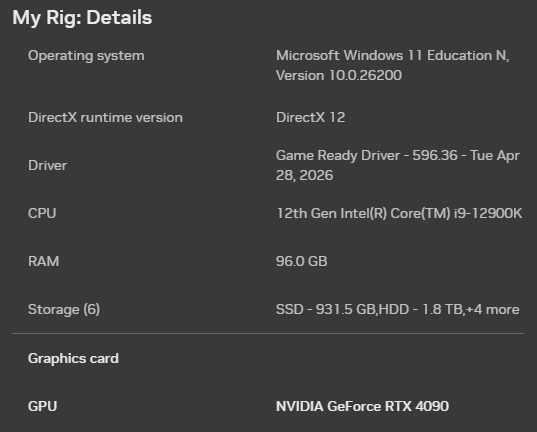Image resolution: width=537 pixels, height=432 pixels.
Task: Select the NVIDIA GeForce RTX 4090 value
Action: point(362,406)
